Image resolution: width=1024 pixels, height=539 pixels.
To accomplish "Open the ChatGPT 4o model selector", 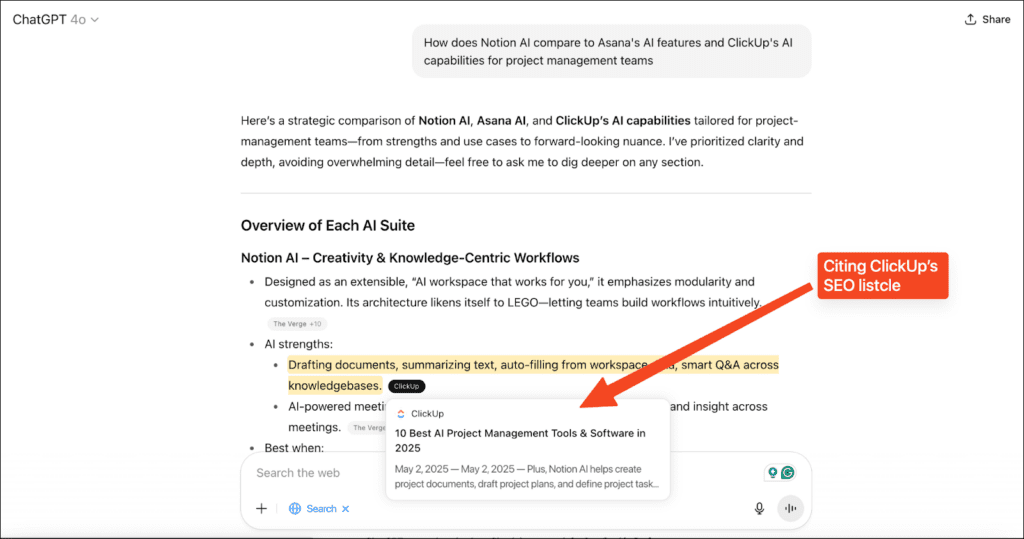I will pyautogui.click(x=56, y=19).
